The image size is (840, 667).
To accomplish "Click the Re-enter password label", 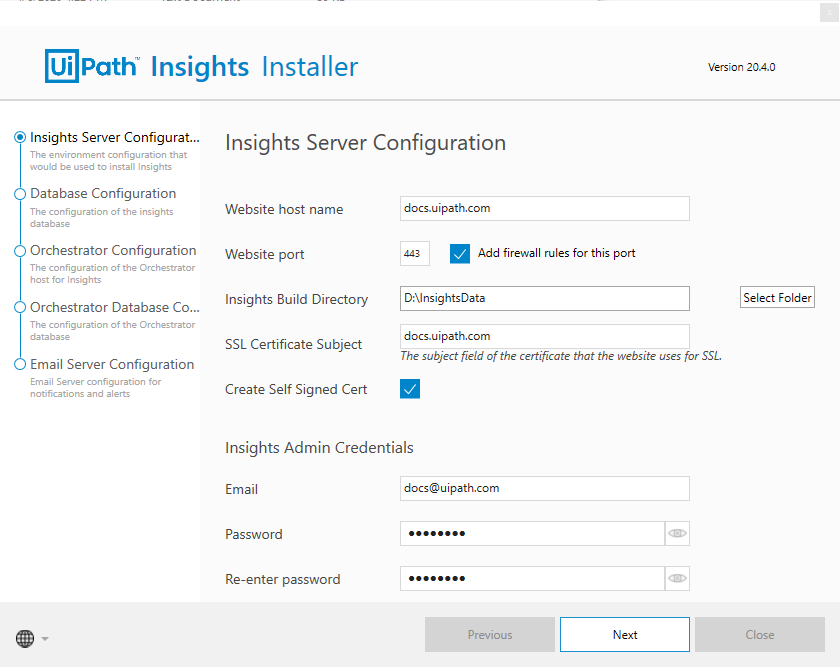I will pyautogui.click(x=282, y=580).
